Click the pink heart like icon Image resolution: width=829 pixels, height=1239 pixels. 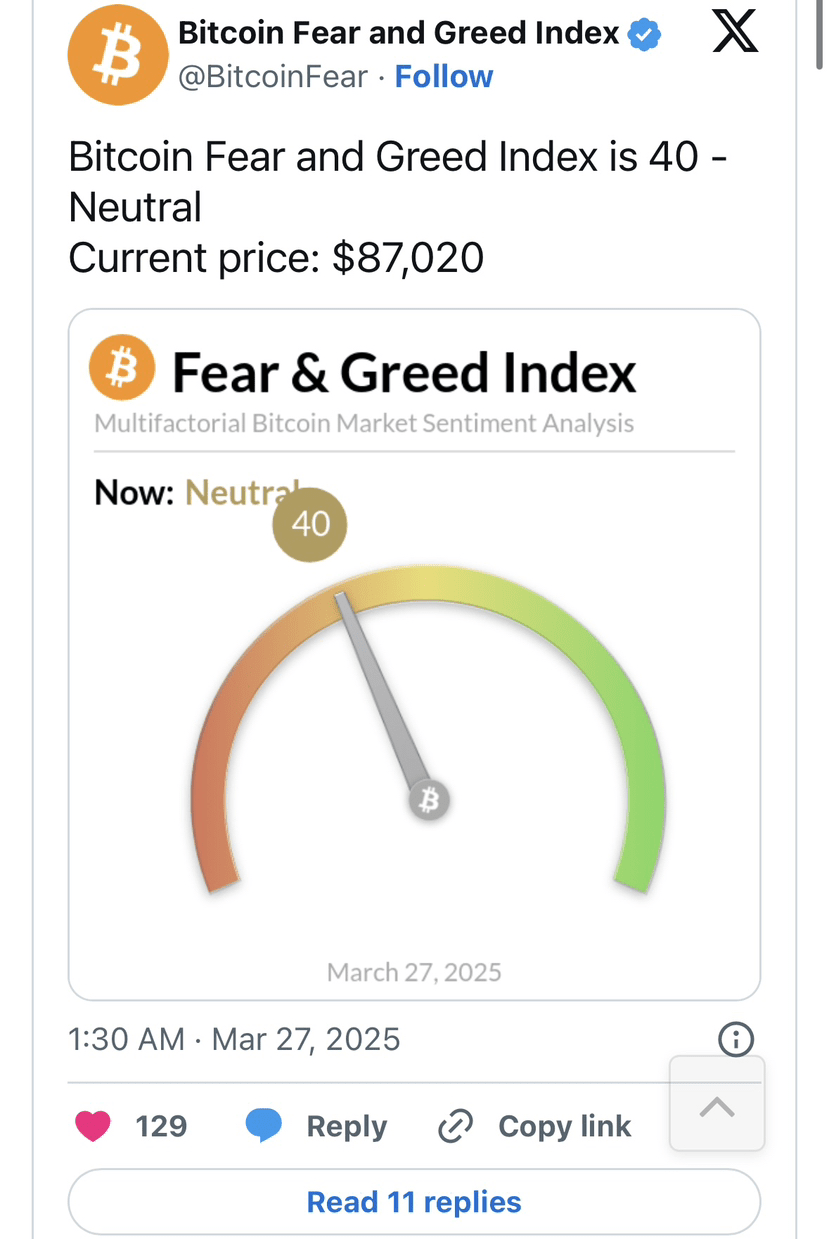pos(93,1126)
